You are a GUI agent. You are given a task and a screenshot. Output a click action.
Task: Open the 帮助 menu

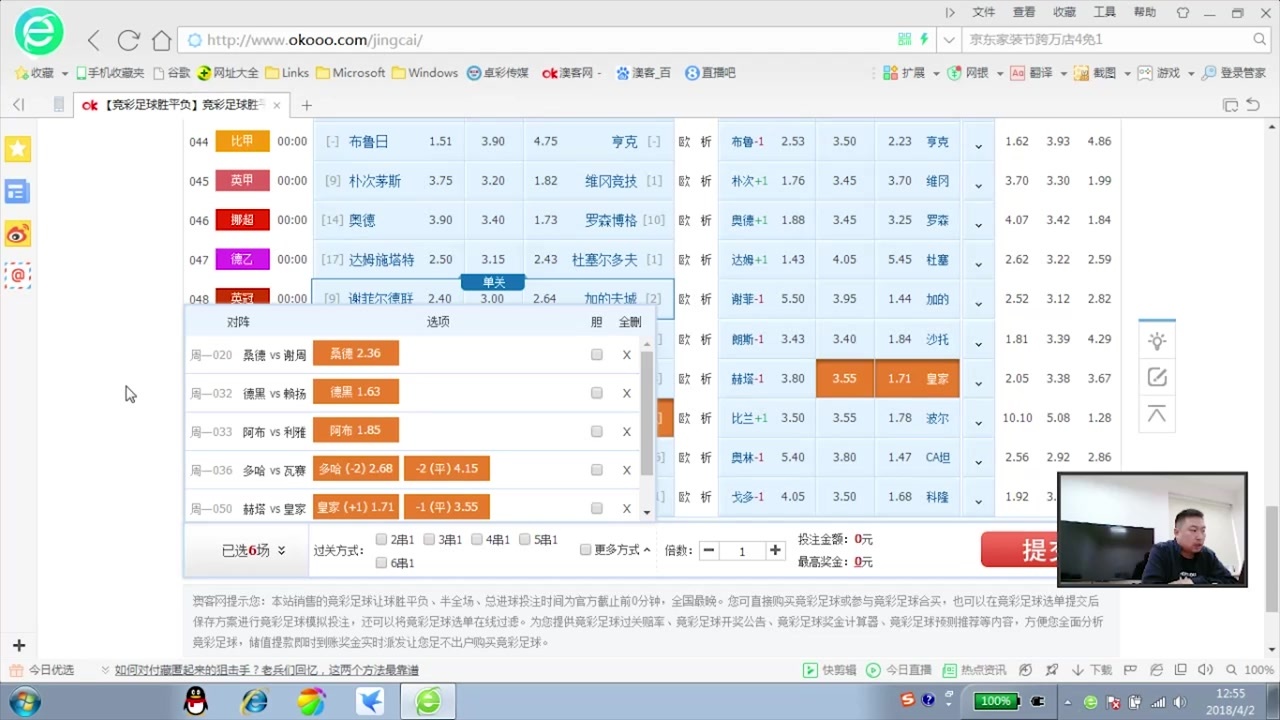point(1144,12)
